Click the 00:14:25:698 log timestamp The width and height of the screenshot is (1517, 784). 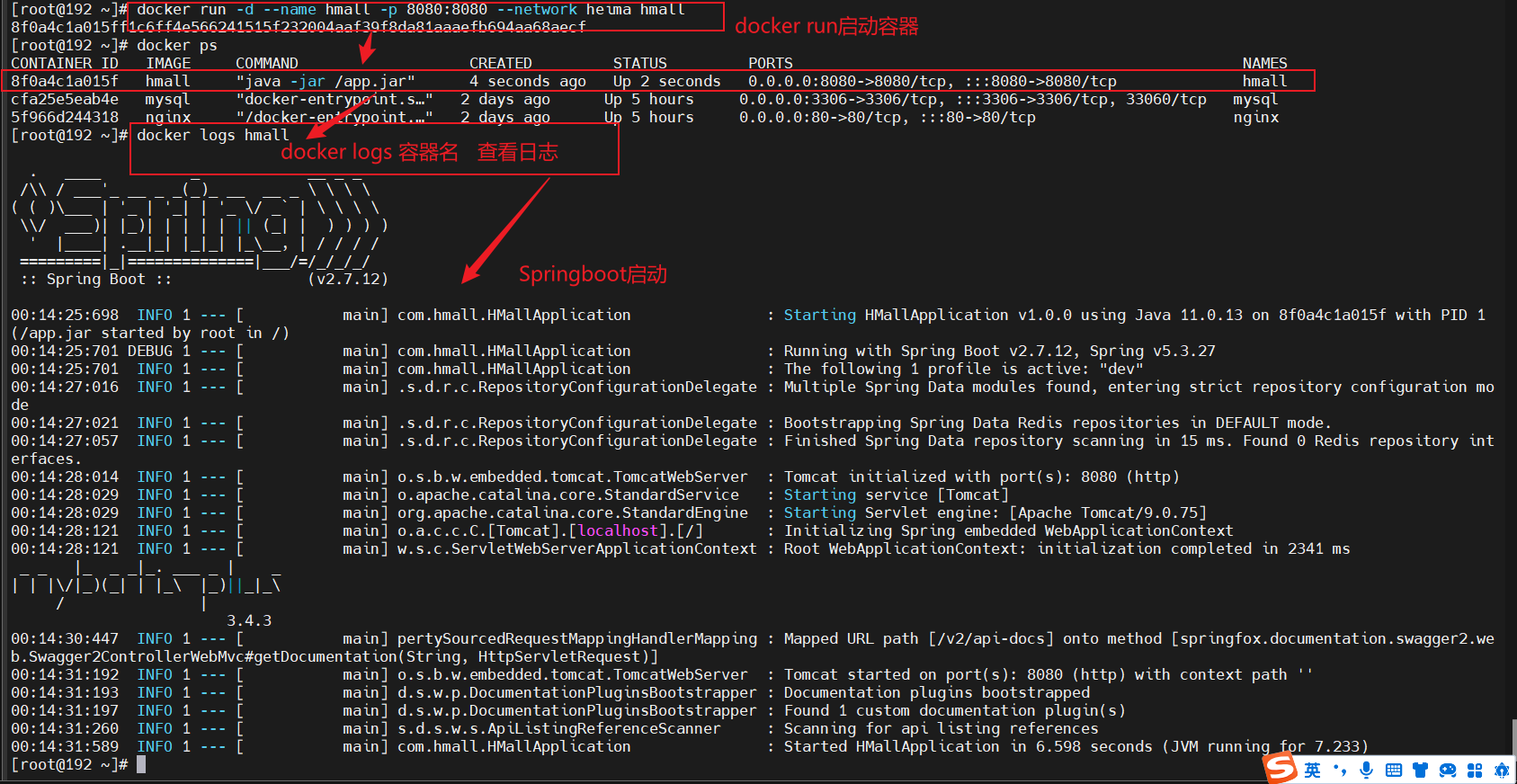coord(65,315)
